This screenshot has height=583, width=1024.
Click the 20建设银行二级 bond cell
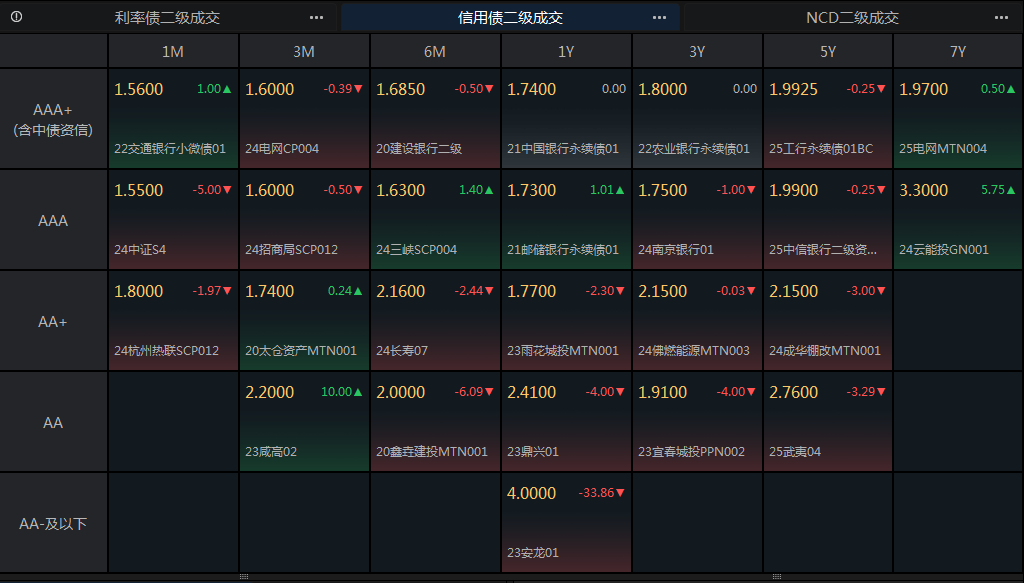click(x=435, y=119)
